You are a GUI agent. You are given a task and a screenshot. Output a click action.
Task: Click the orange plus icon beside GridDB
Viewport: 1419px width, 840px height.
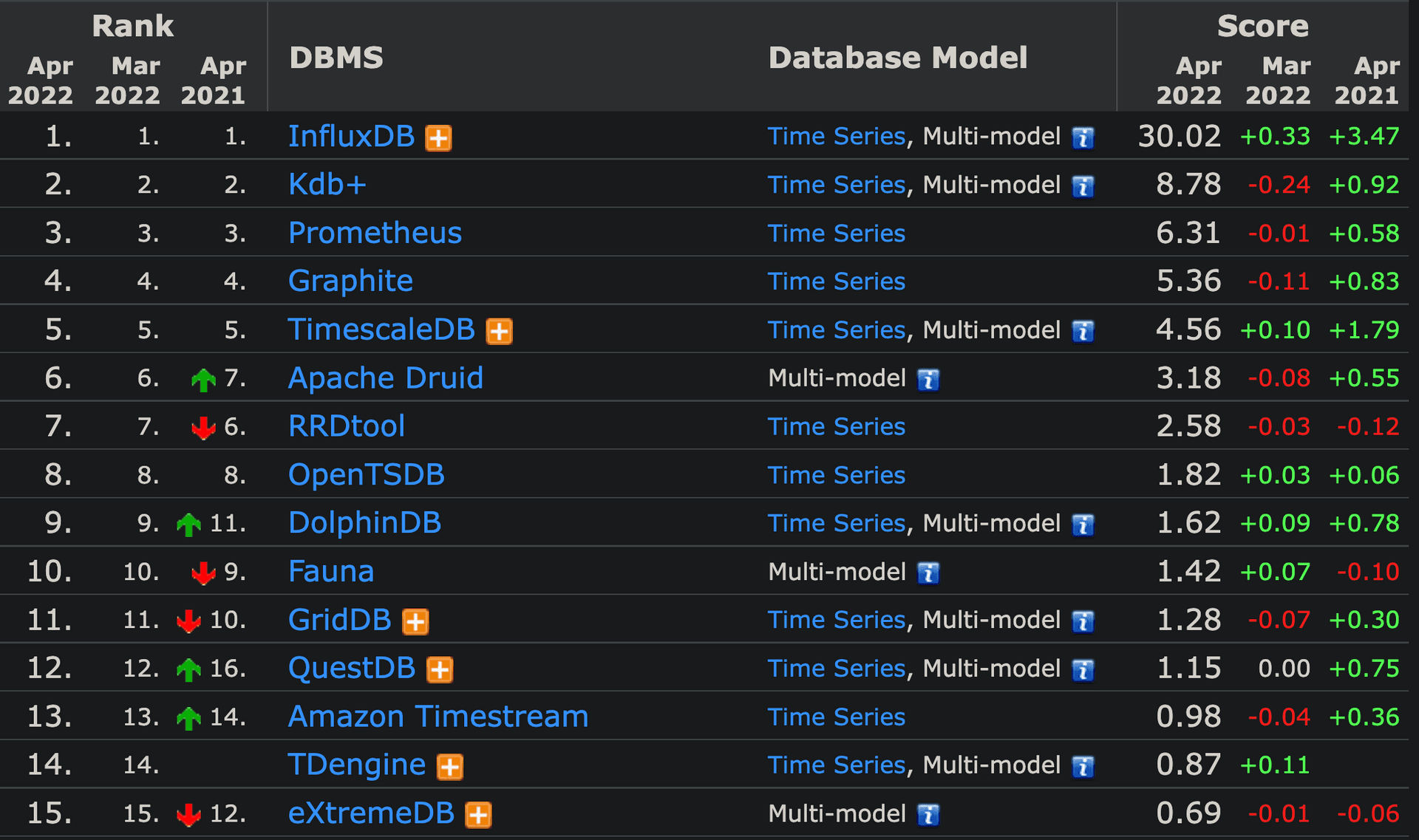pos(415,622)
